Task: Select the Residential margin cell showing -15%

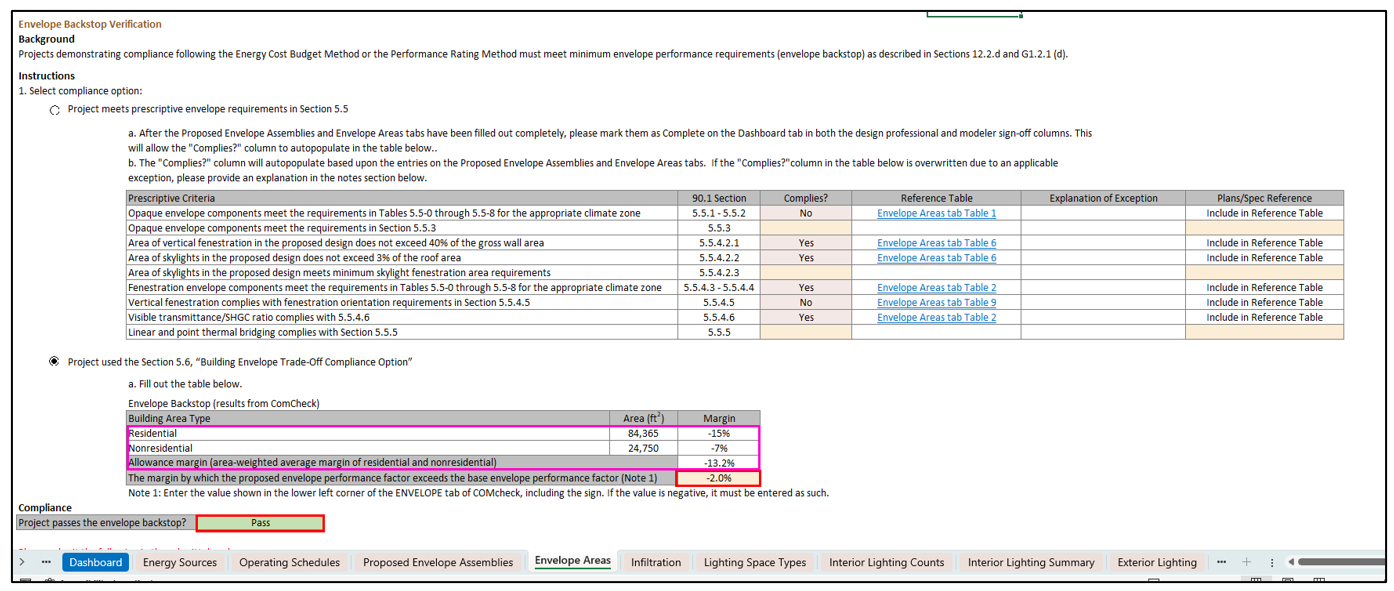Action: (x=718, y=434)
